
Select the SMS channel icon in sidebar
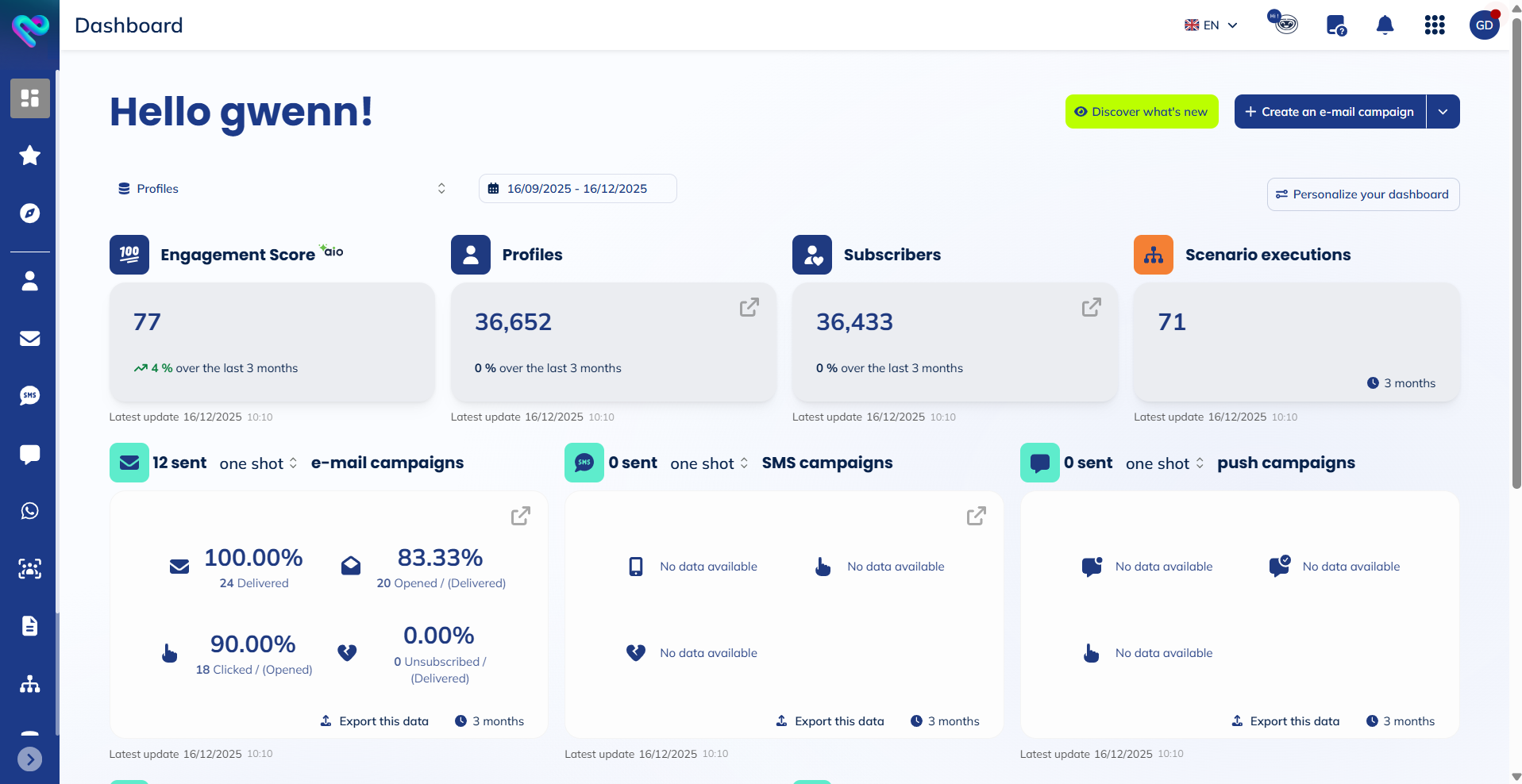point(29,395)
